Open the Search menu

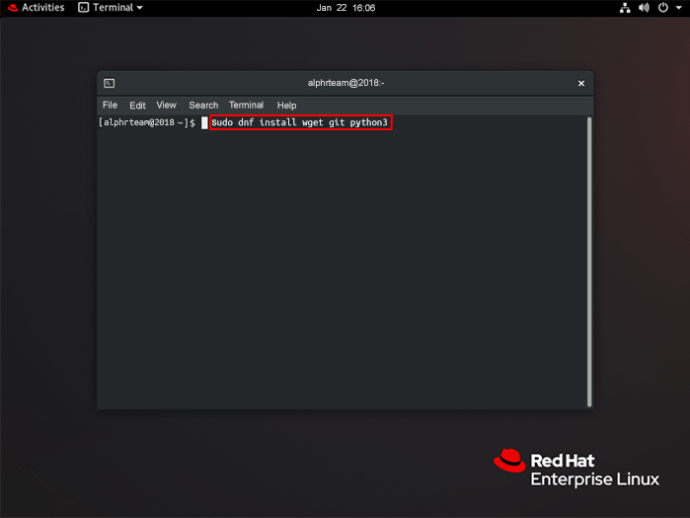coord(203,106)
